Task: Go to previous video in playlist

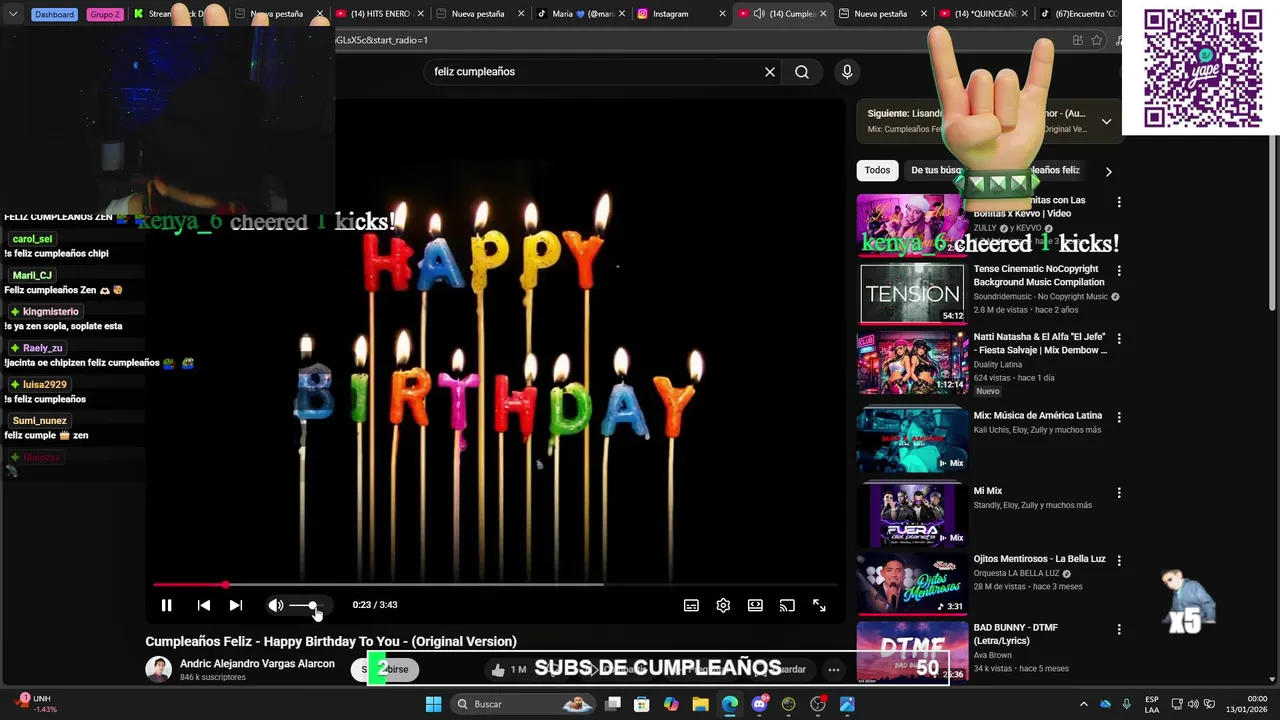Action: pos(204,605)
